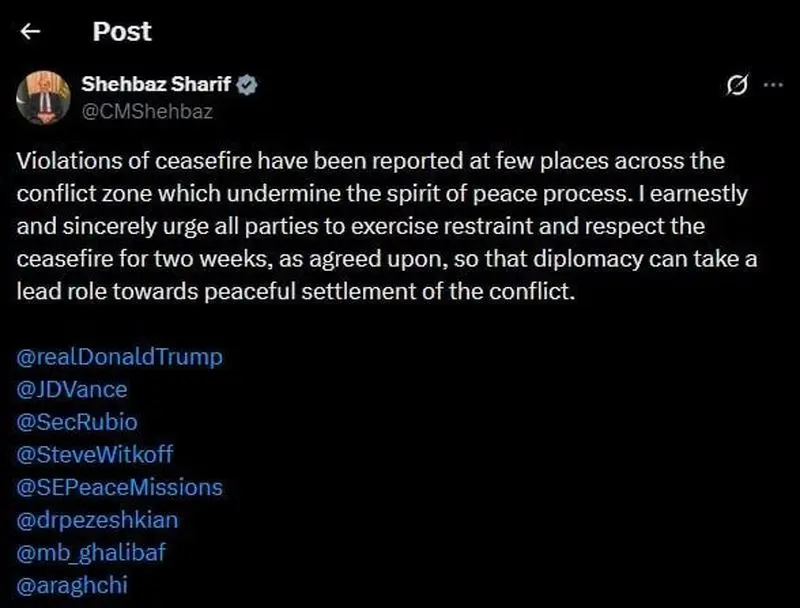Viewport: 800px width, 608px height.
Task: Click the @araghchi mention
Action: tap(72, 586)
